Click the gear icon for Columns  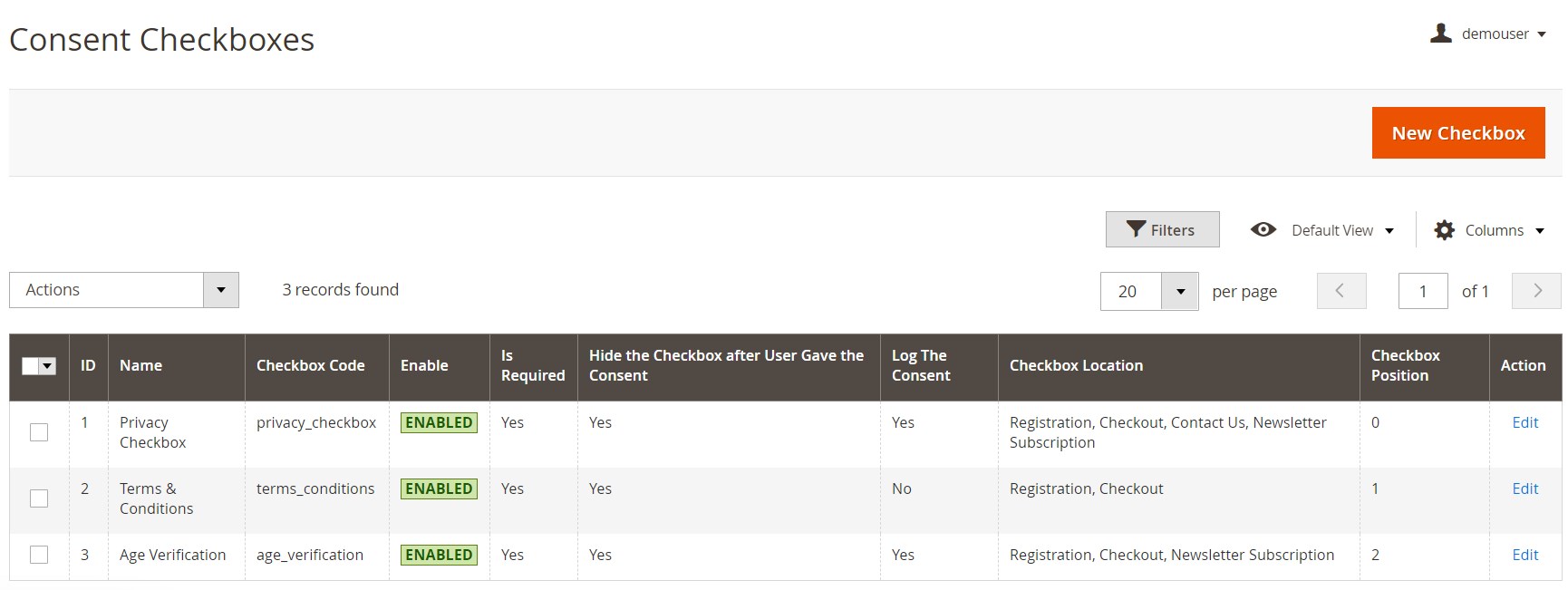[1444, 230]
